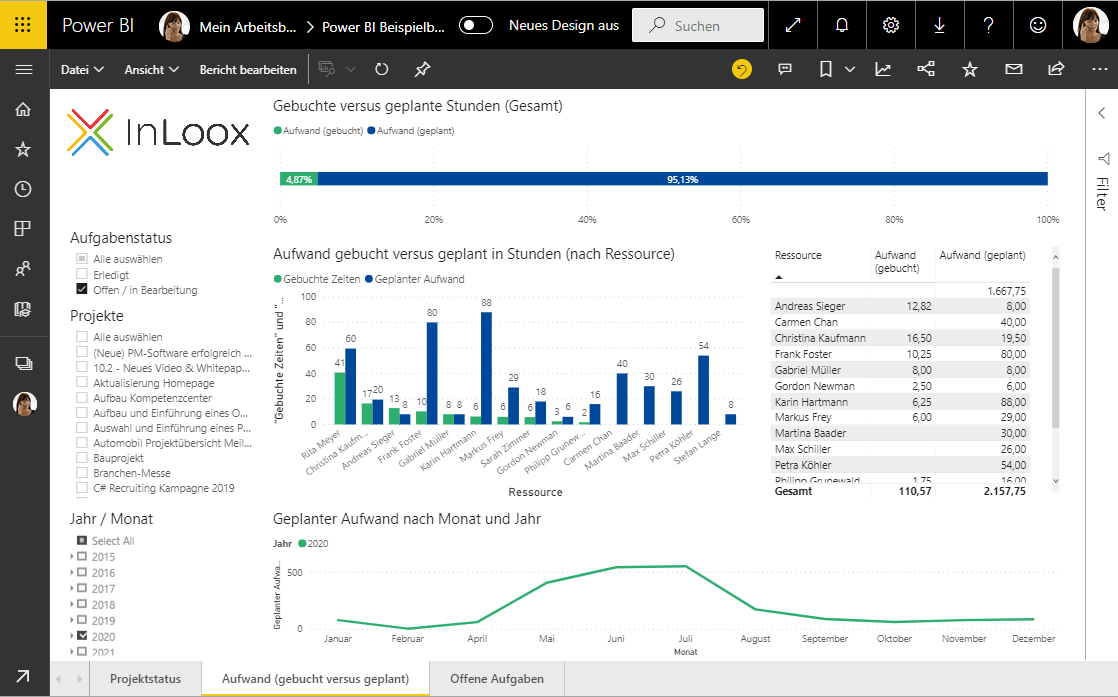Image resolution: width=1118 pixels, height=697 pixels.
Task: Check the Erledigt status box
Action: point(82,274)
